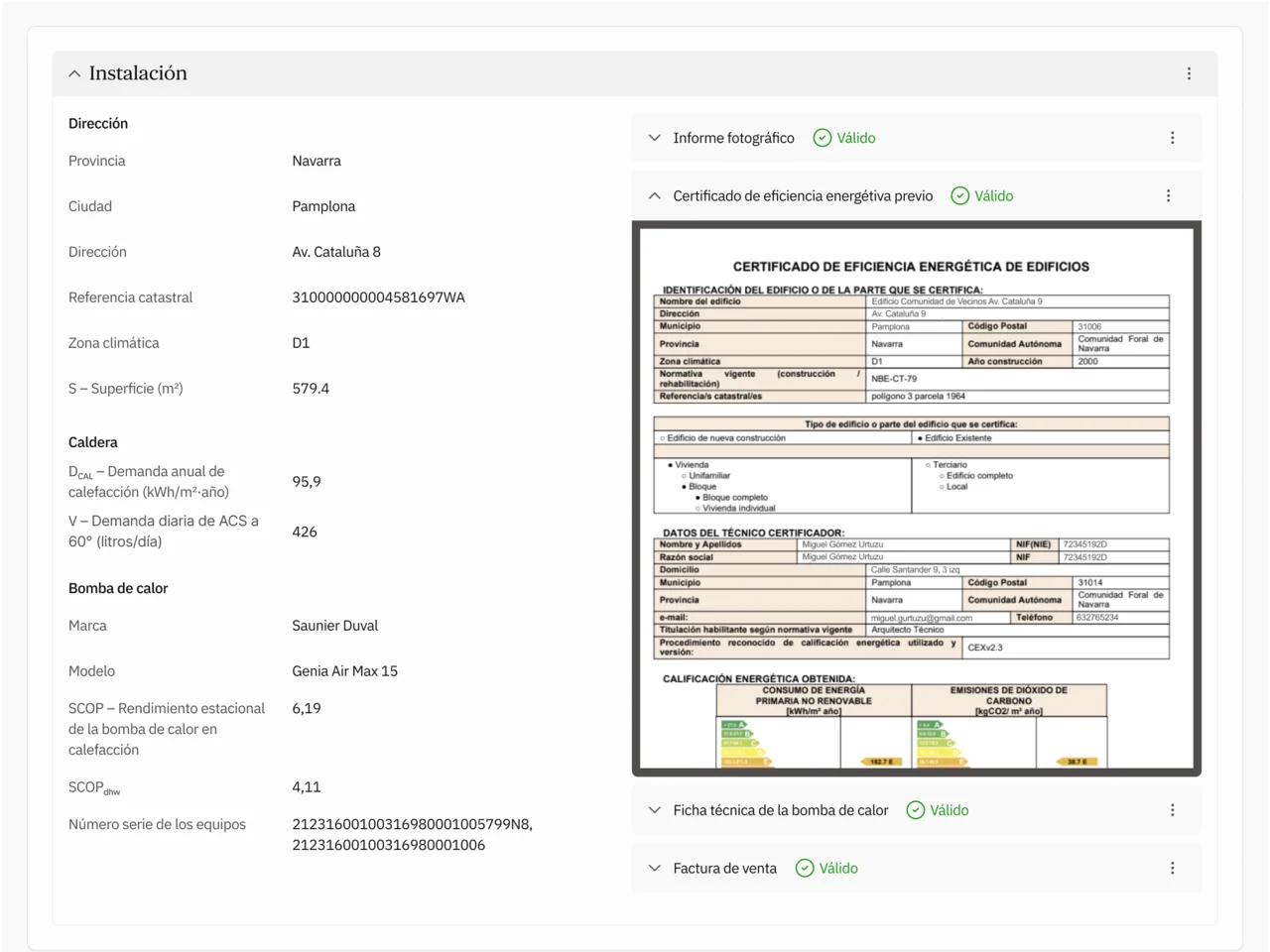Select the climate zone value D1
Image resolution: width=1270 pixels, height=952 pixels.
[x=301, y=343]
